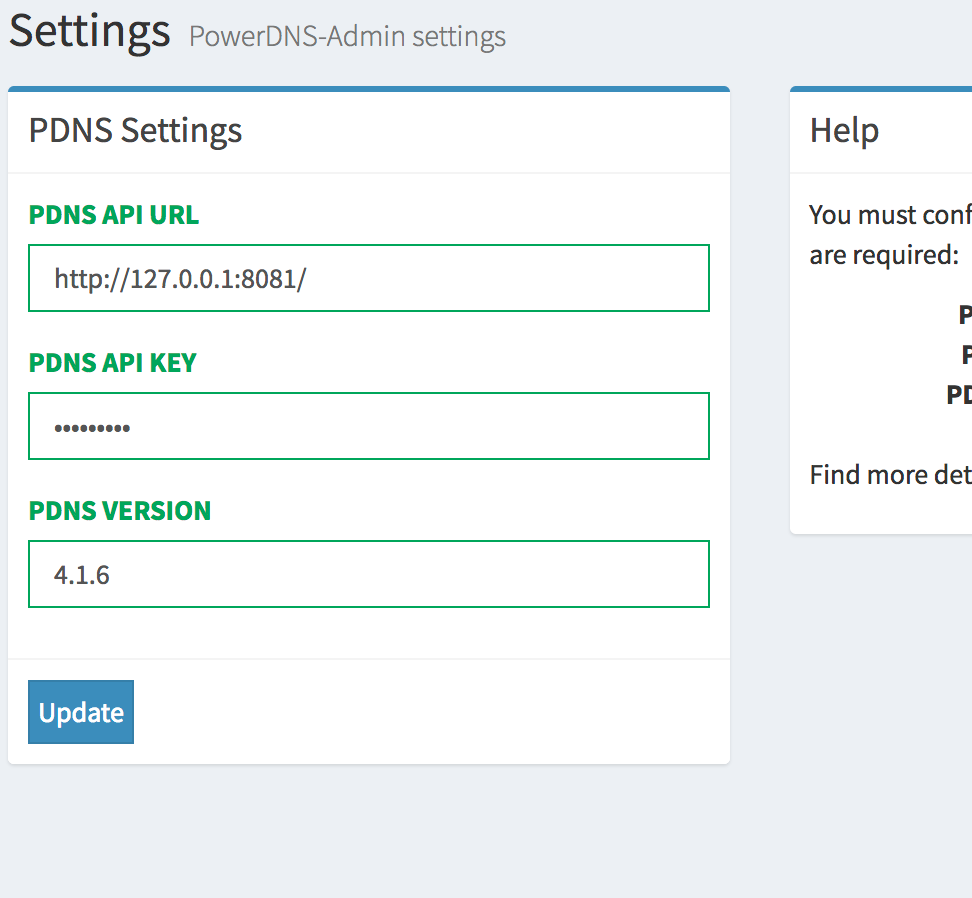Click the PDNS VERSION label

click(120, 511)
